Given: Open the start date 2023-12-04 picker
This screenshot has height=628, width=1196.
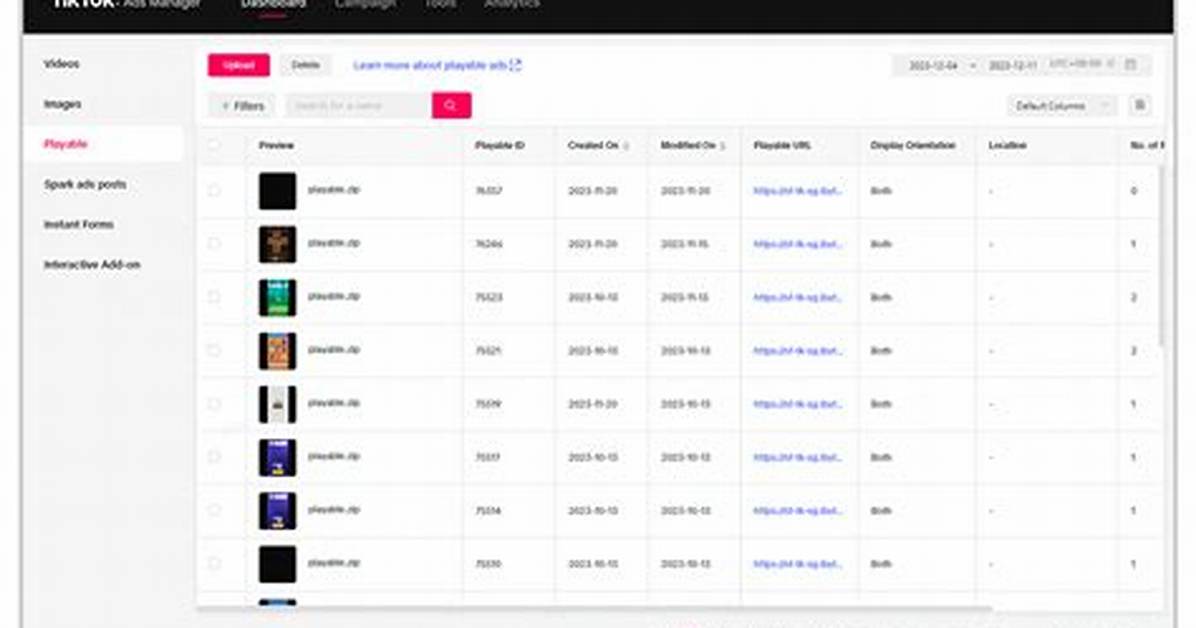Looking at the screenshot, I should [x=934, y=66].
